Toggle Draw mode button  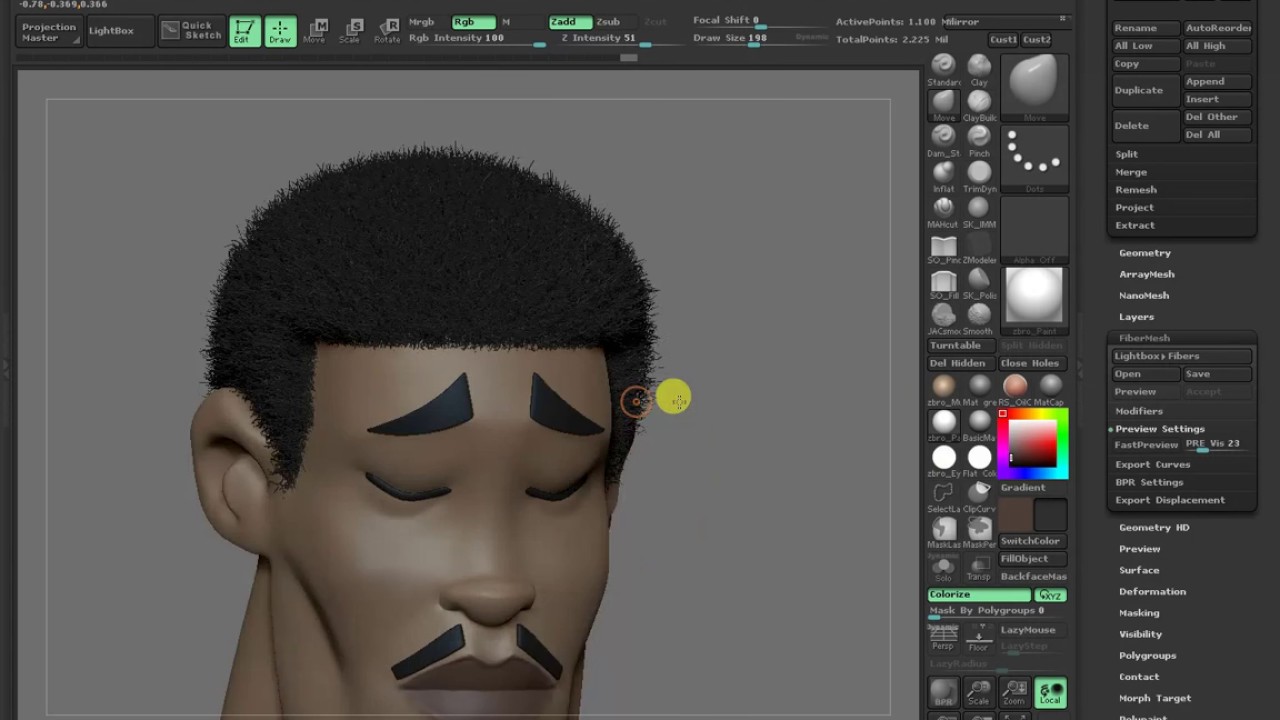(x=280, y=32)
